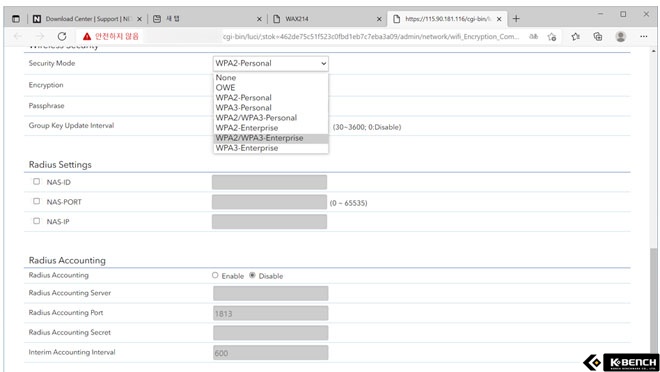Open the Collections icon
The width and height of the screenshot is (660, 372).
598,37
